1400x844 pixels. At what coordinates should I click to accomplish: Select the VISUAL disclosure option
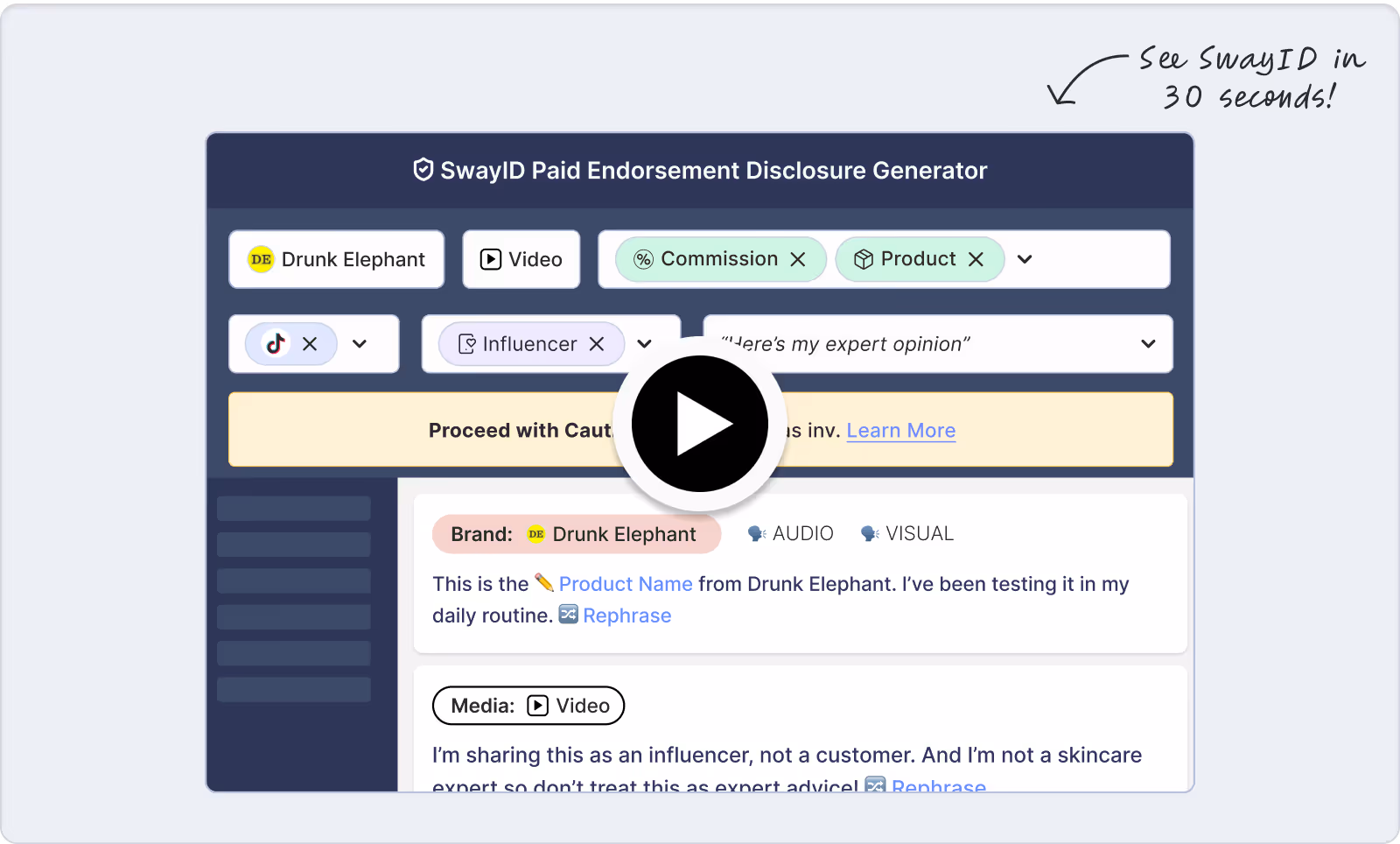[907, 533]
